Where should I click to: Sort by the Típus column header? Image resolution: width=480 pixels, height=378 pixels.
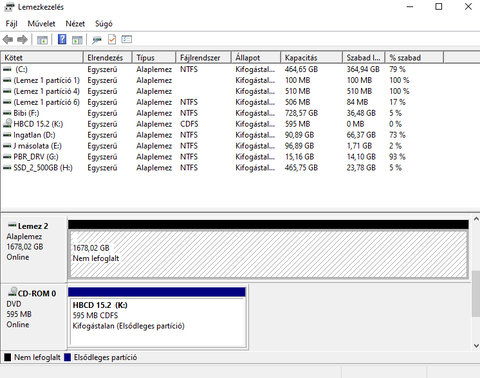pos(154,57)
